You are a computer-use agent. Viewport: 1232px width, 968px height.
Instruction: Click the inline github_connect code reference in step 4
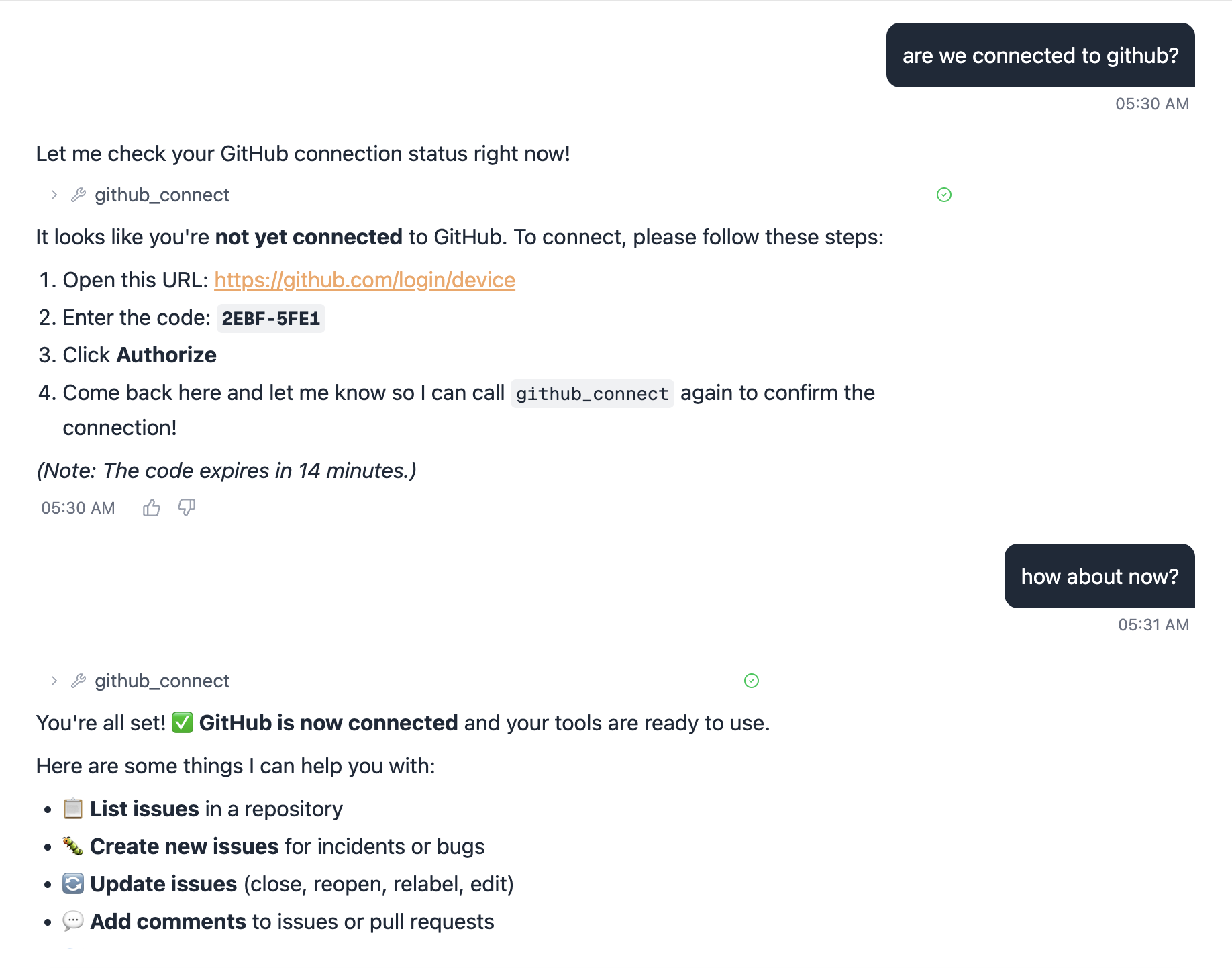(x=591, y=393)
